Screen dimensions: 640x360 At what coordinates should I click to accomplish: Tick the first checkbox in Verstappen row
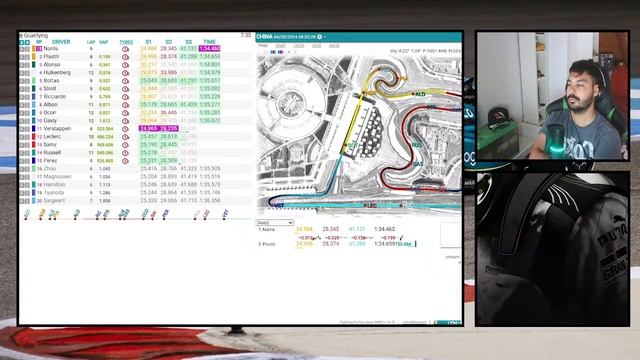(22, 129)
